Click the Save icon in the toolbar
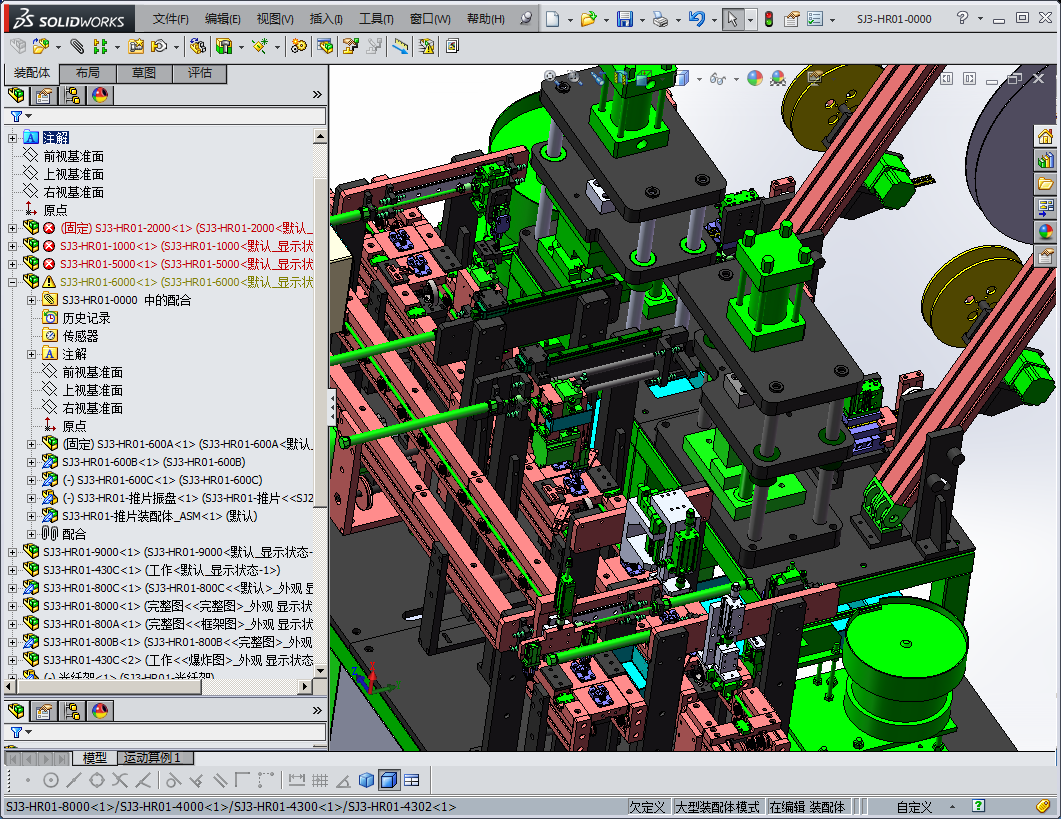This screenshot has width=1061, height=819. [x=624, y=19]
